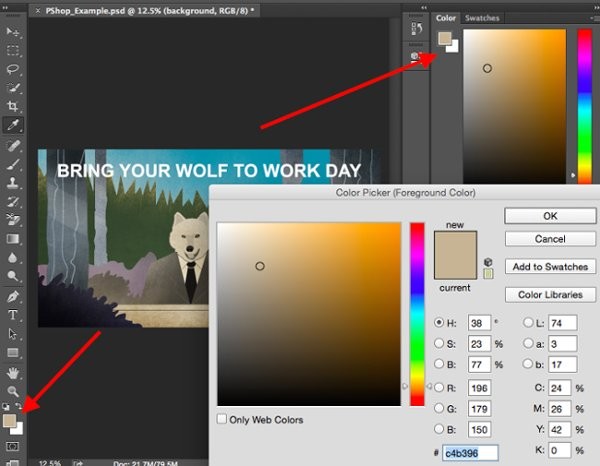Click the toolbar foreground color swatch
This screenshot has width=600, height=466.
[10, 421]
